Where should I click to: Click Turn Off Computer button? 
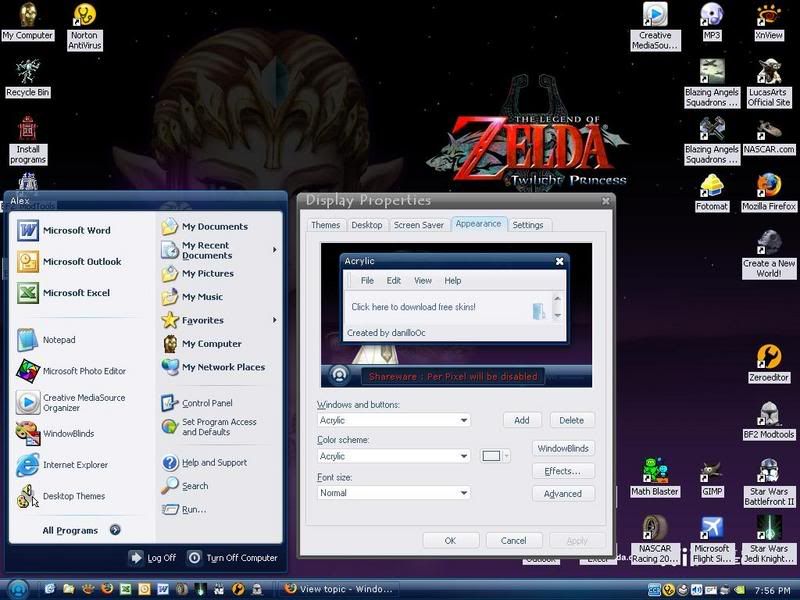(x=233, y=558)
